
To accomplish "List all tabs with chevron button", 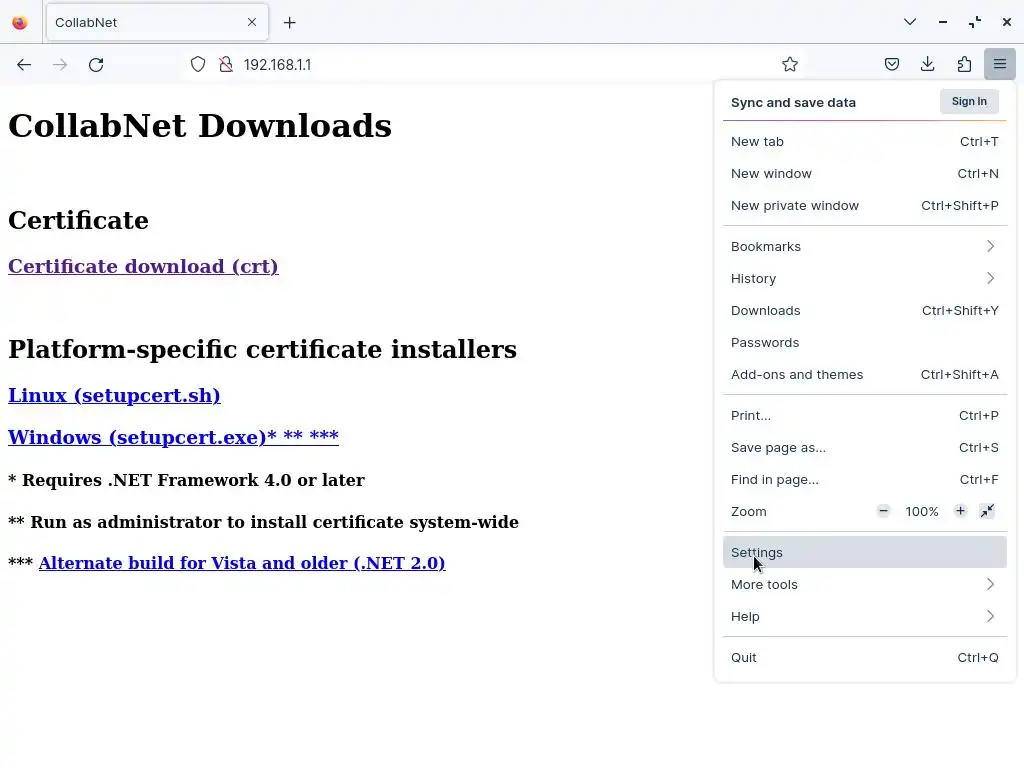I will 910,22.
